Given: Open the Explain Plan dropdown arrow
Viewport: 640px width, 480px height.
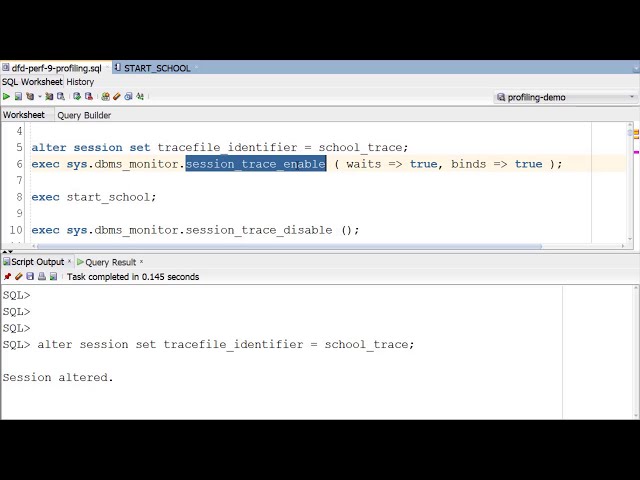Looking at the screenshot, I should pos(40,96).
